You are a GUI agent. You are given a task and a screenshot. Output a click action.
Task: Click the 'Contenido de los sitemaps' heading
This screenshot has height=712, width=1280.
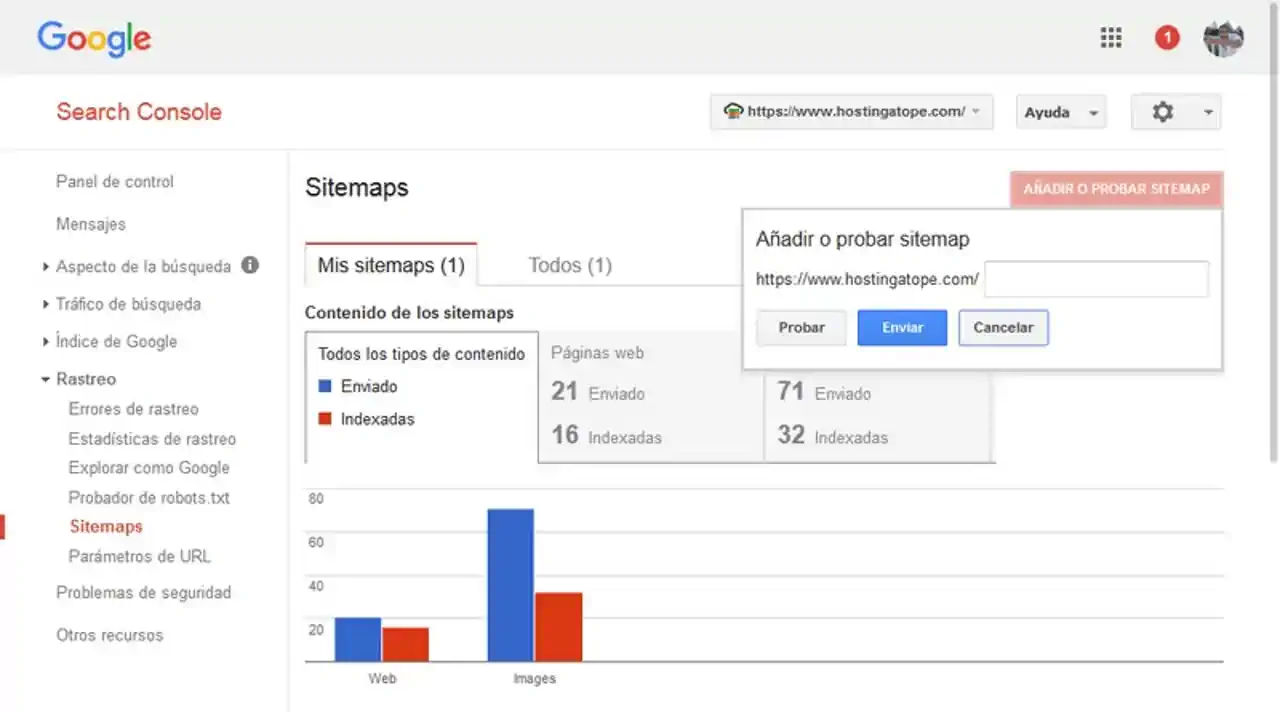point(409,313)
